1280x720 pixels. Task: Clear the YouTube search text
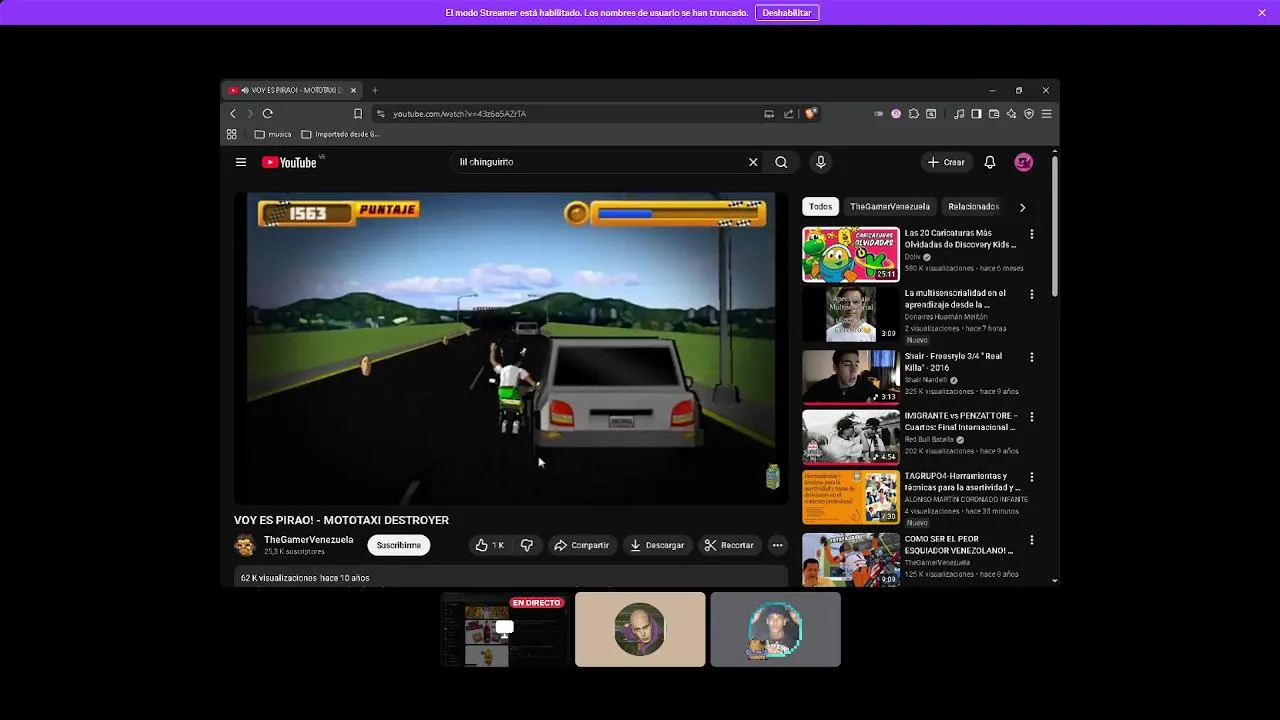point(753,162)
